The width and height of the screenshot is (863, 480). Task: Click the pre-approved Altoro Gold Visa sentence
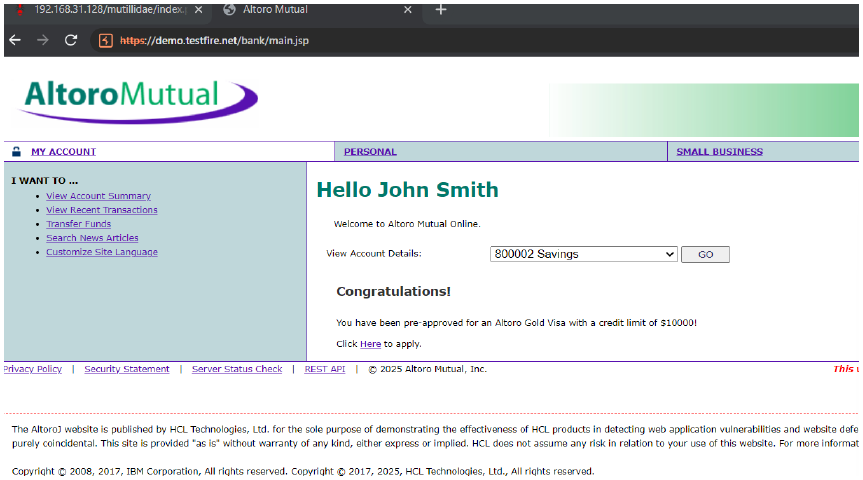[516, 323]
